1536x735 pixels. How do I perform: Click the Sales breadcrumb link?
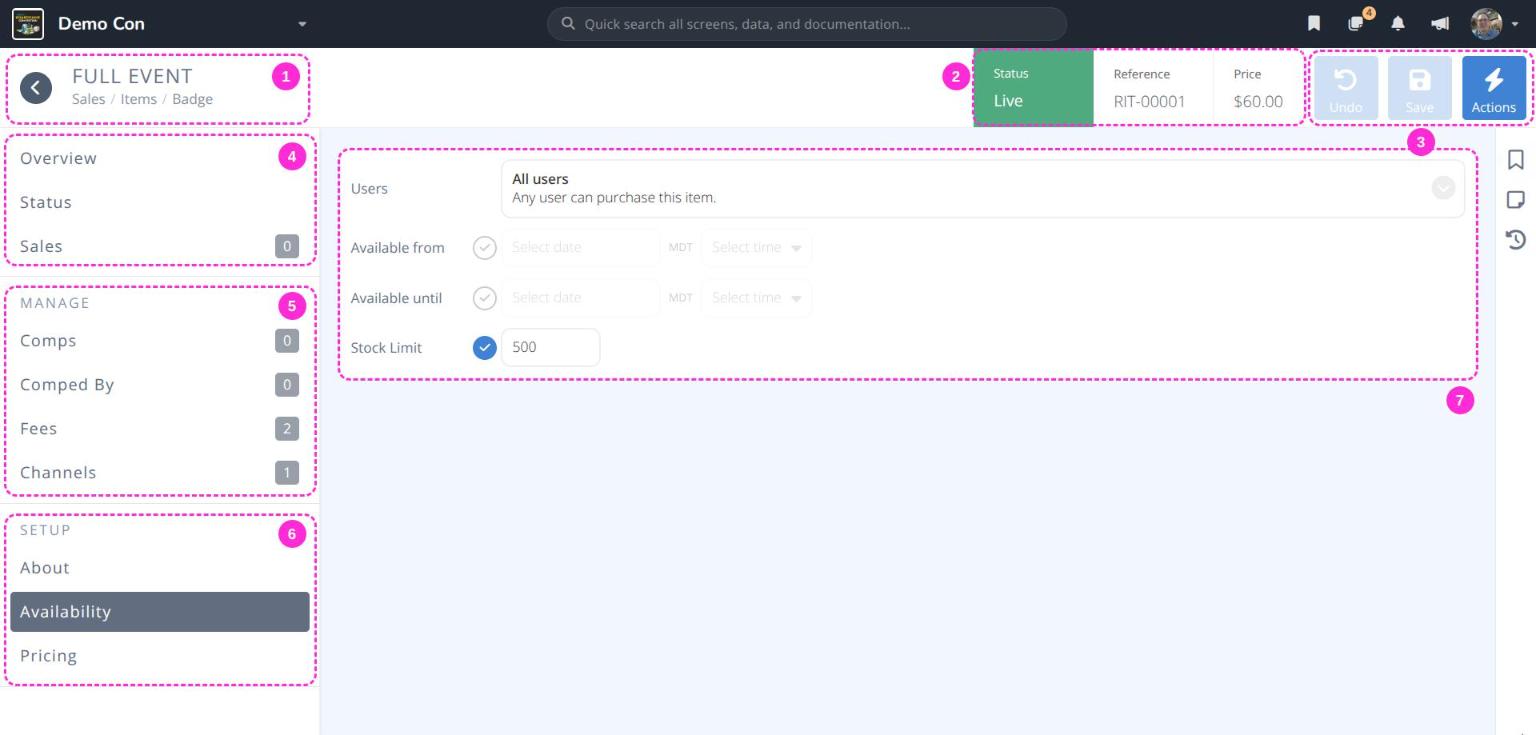[x=88, y=99]
